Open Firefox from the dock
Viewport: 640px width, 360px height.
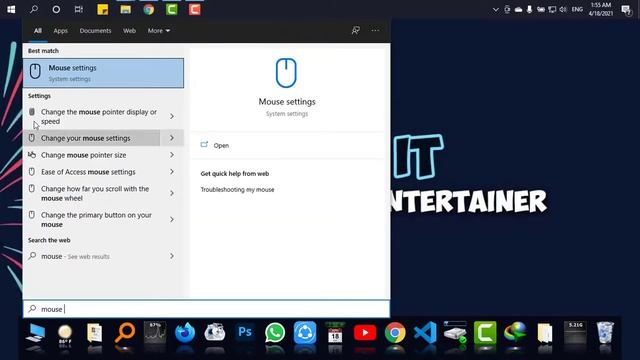[185, 333]
